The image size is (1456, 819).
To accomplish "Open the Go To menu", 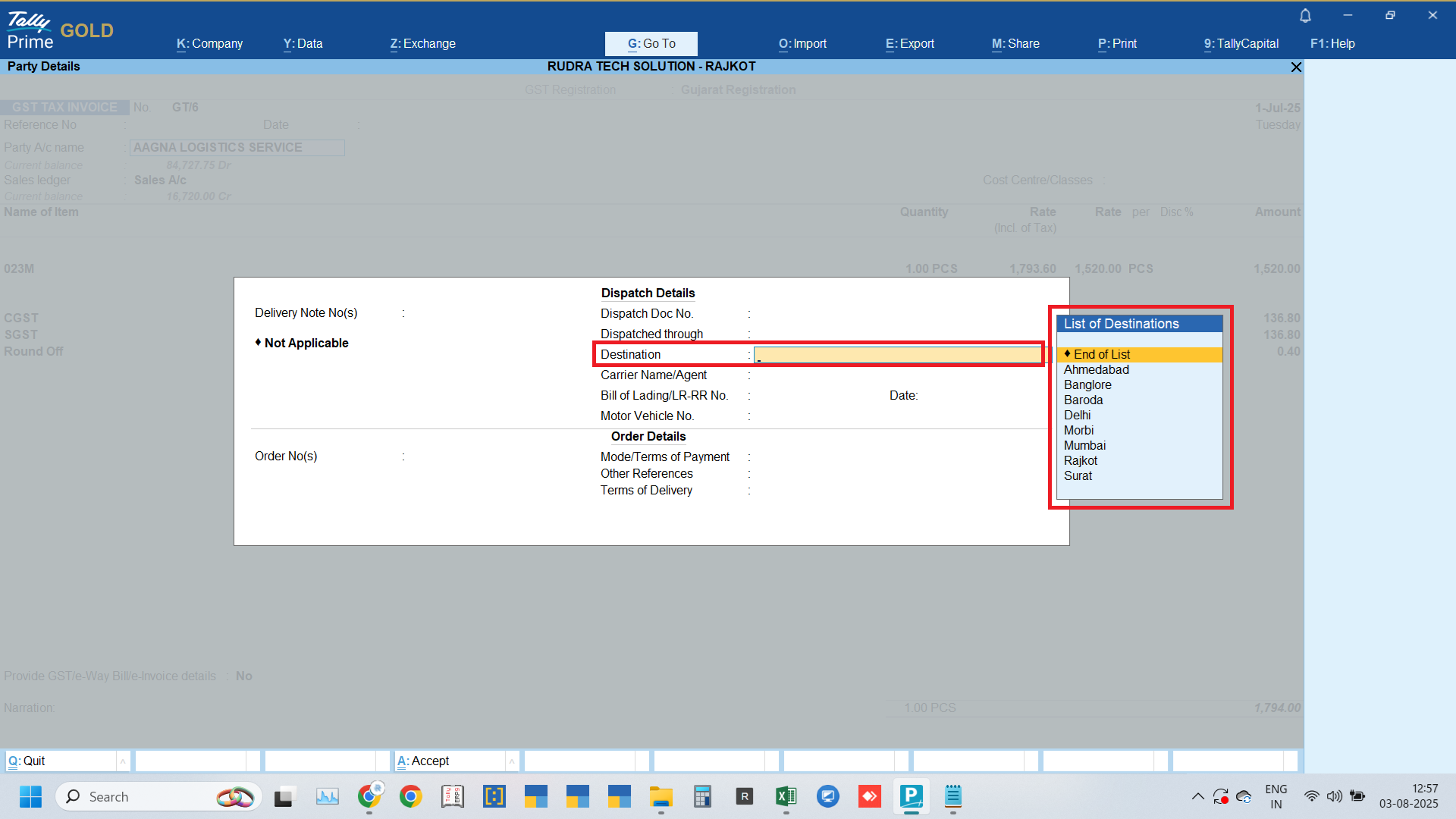I will (651, 43).
